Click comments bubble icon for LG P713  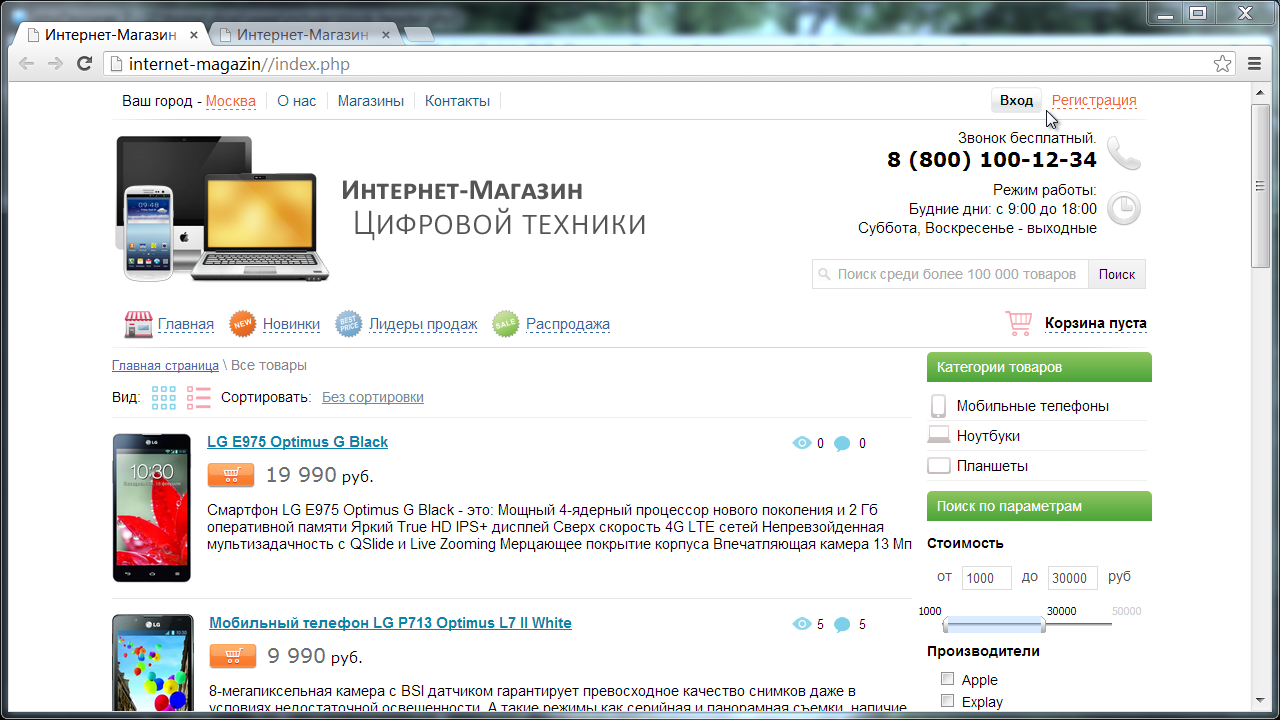[x=842, y=625]
